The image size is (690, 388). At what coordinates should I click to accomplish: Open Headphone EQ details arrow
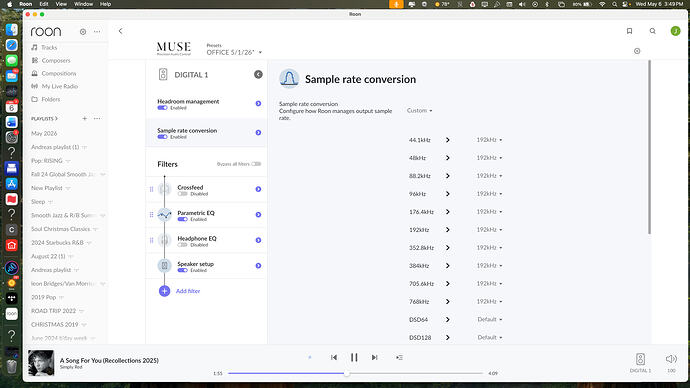click(258, 240)
